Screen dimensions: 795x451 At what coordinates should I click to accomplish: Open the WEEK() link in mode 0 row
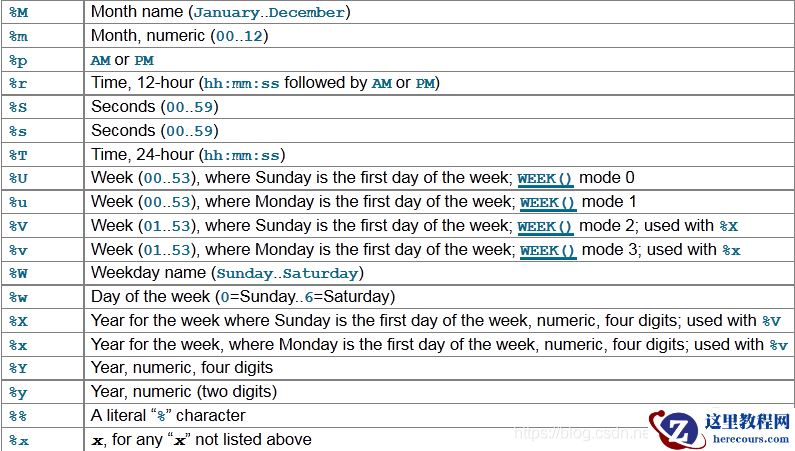coord(545,179)
